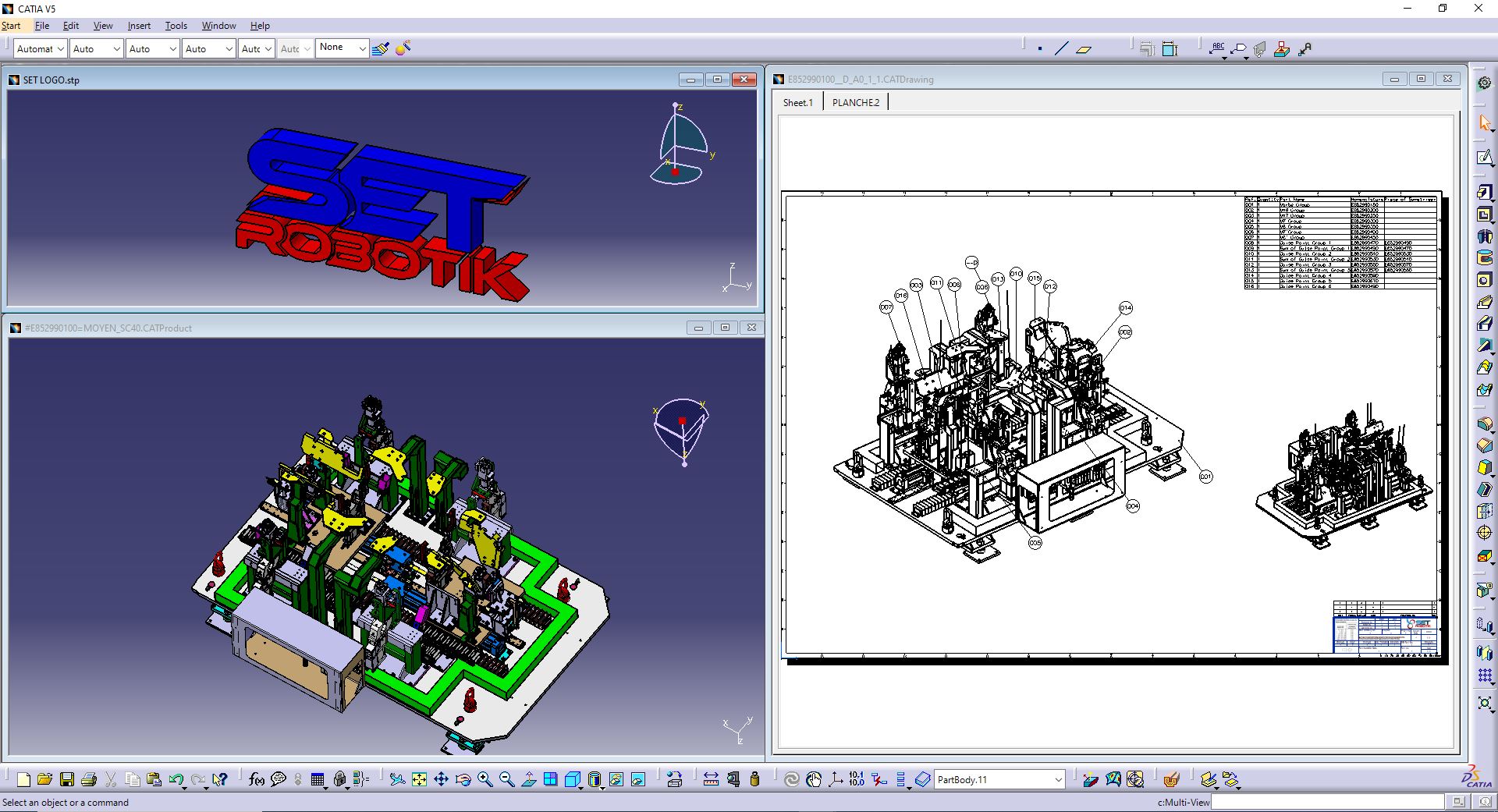Click the Text with Leader ABC icon

pos(1217,48)
